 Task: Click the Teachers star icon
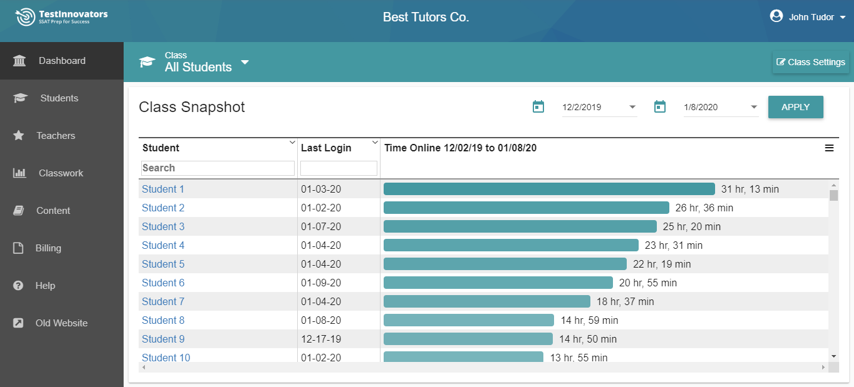click(19, 136)
